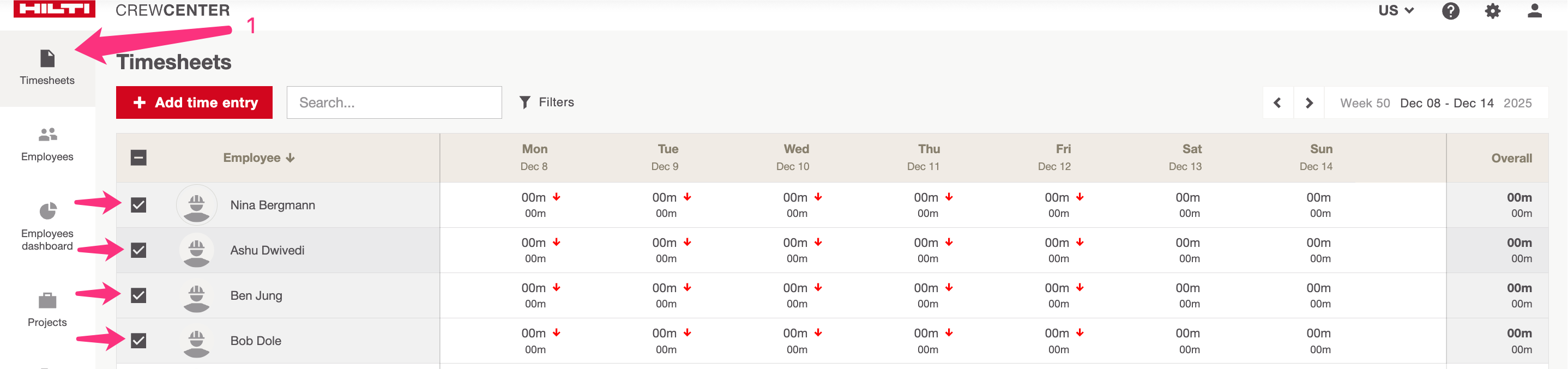This screenshot has height=369, width=1568.
Task: Open the Employees sidebar tab
Action: 47,144
